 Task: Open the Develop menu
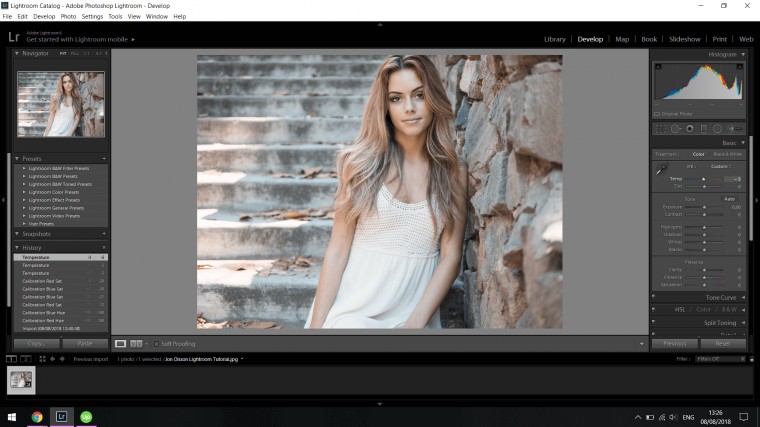(x=44, y=16)
